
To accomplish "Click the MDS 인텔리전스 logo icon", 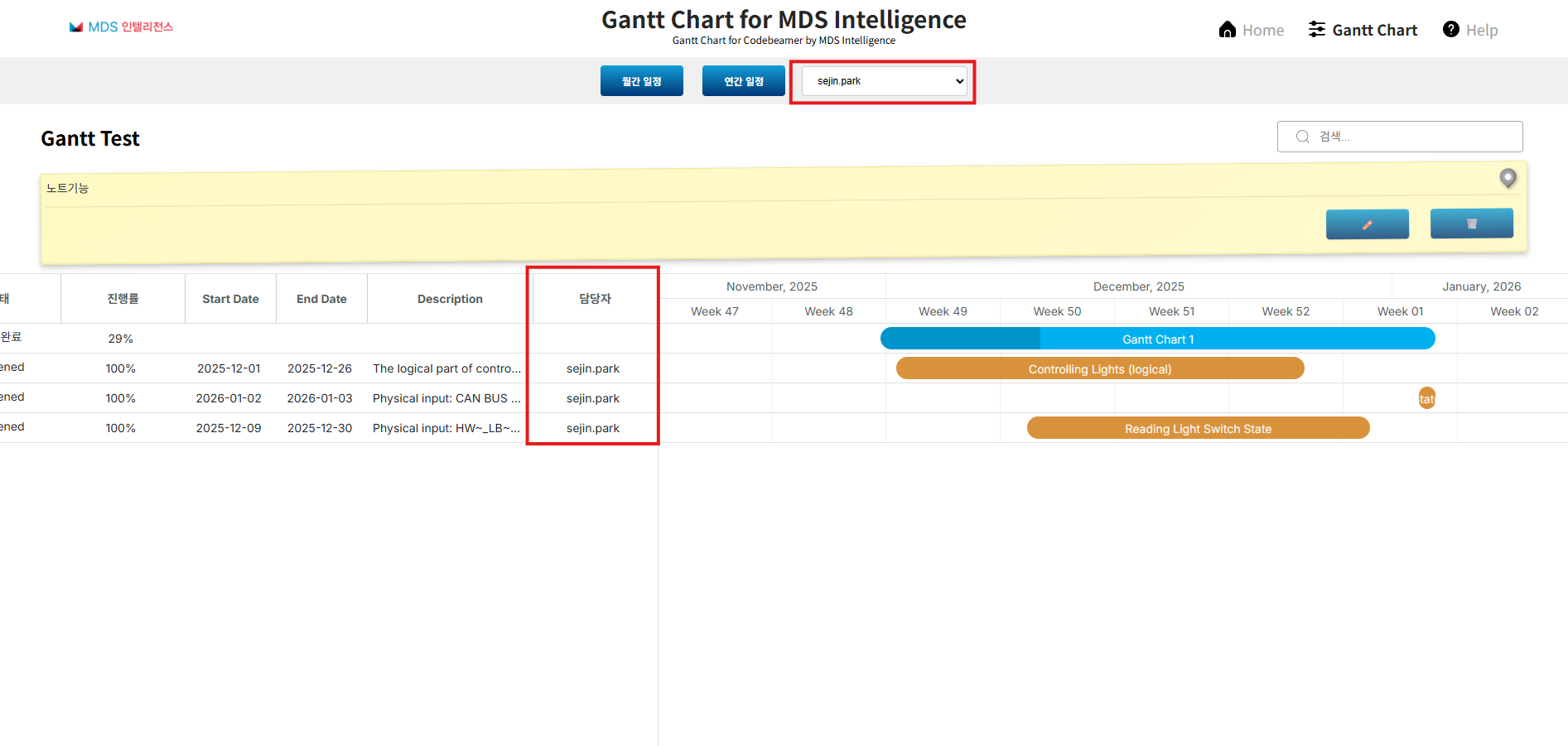I will 77,26.
